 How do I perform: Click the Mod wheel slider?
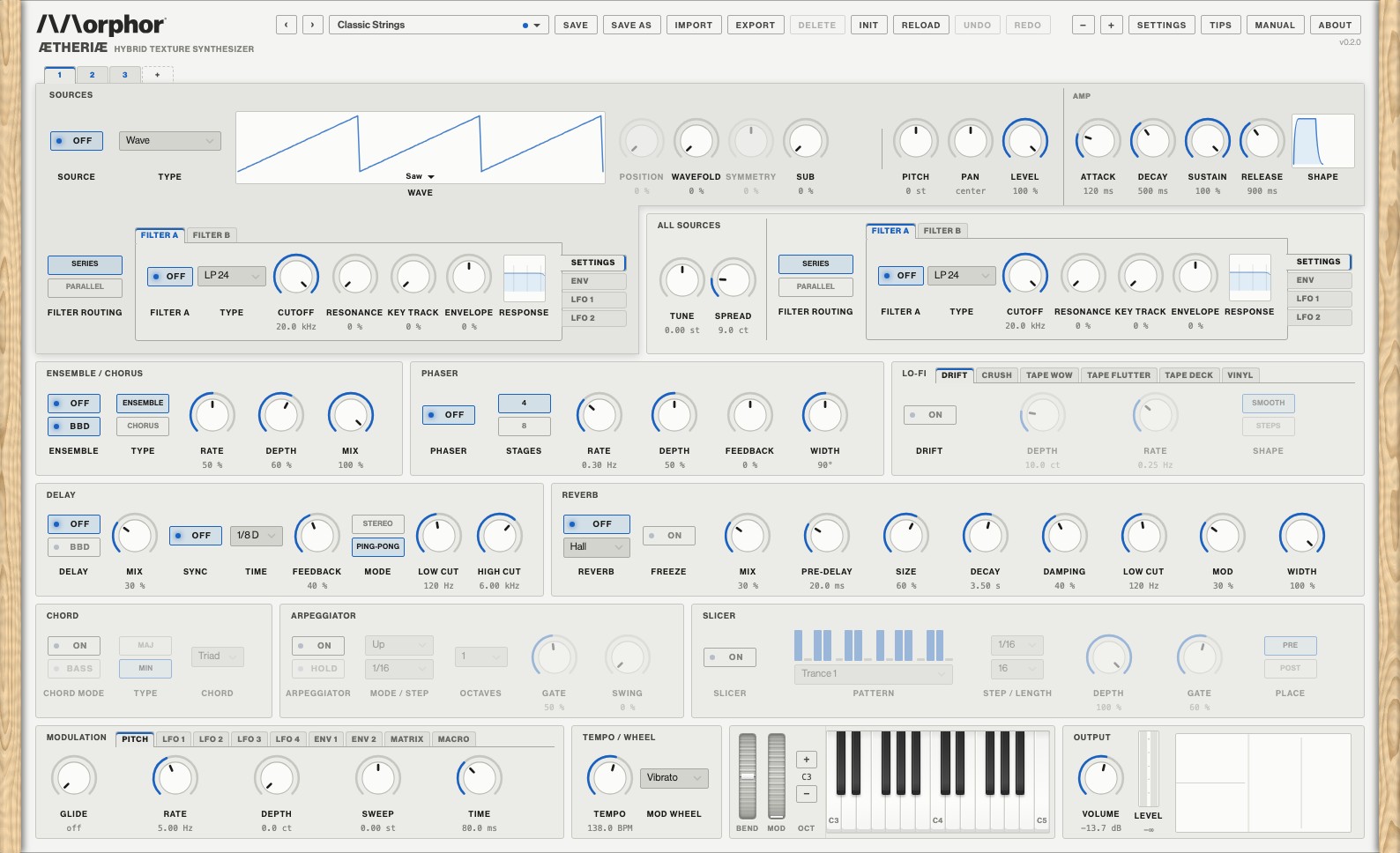(x=777, y=775)
